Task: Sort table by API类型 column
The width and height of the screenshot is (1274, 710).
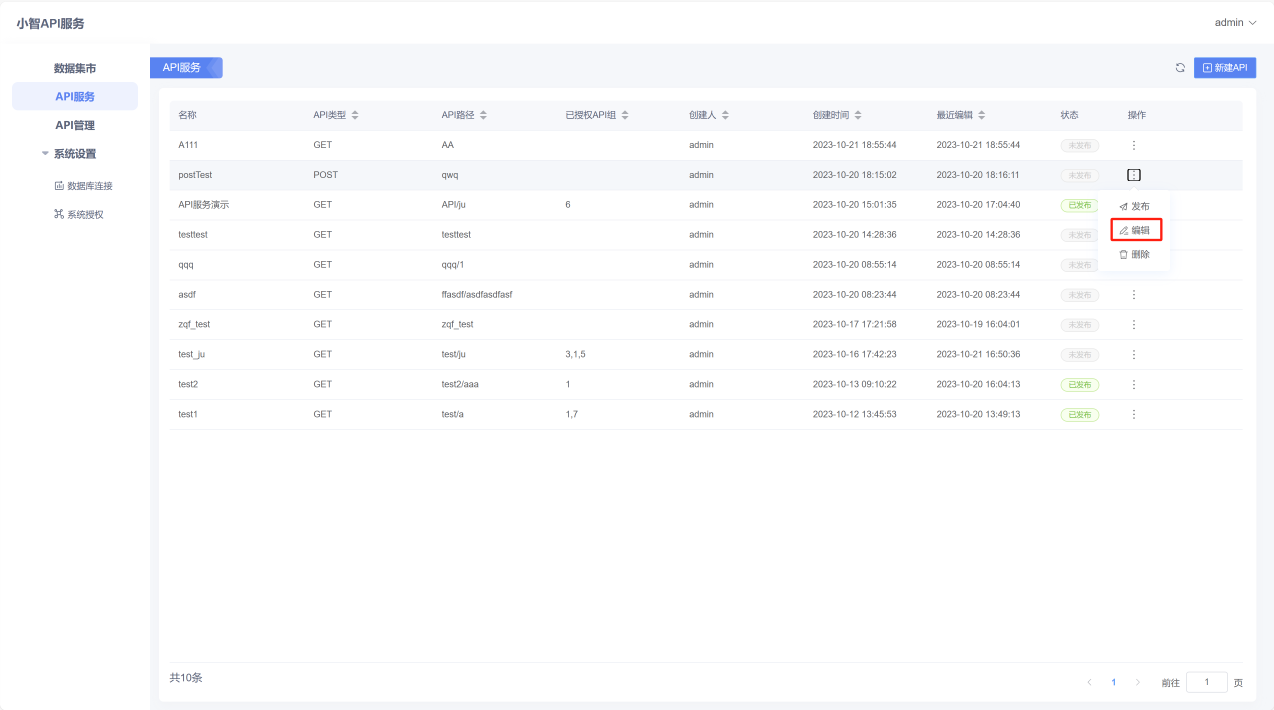Action: [355, 115]
